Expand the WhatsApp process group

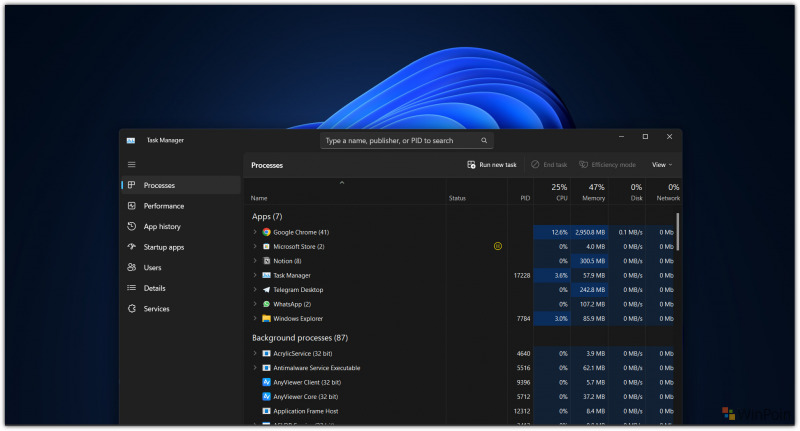click(x=255, y=304)
